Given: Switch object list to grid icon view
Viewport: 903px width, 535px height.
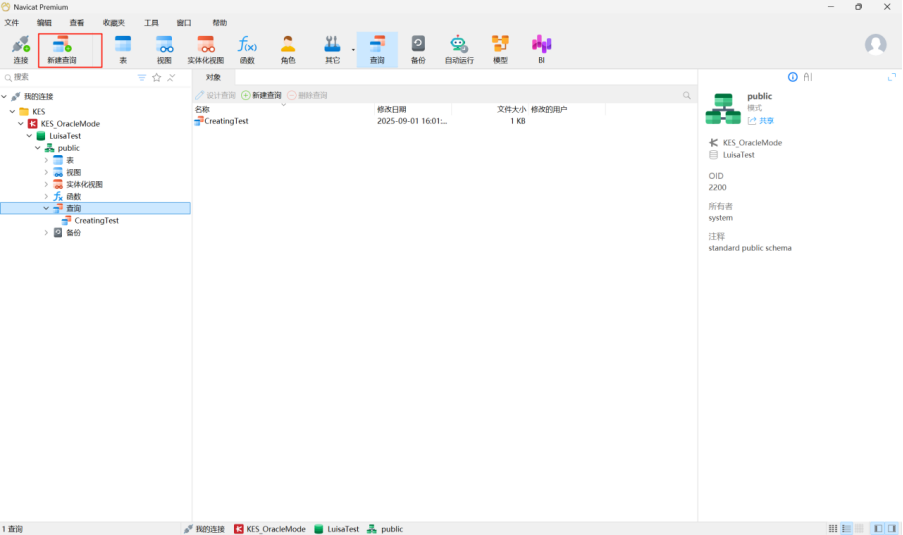Looking at the screenshot, I should pos(833,528).
